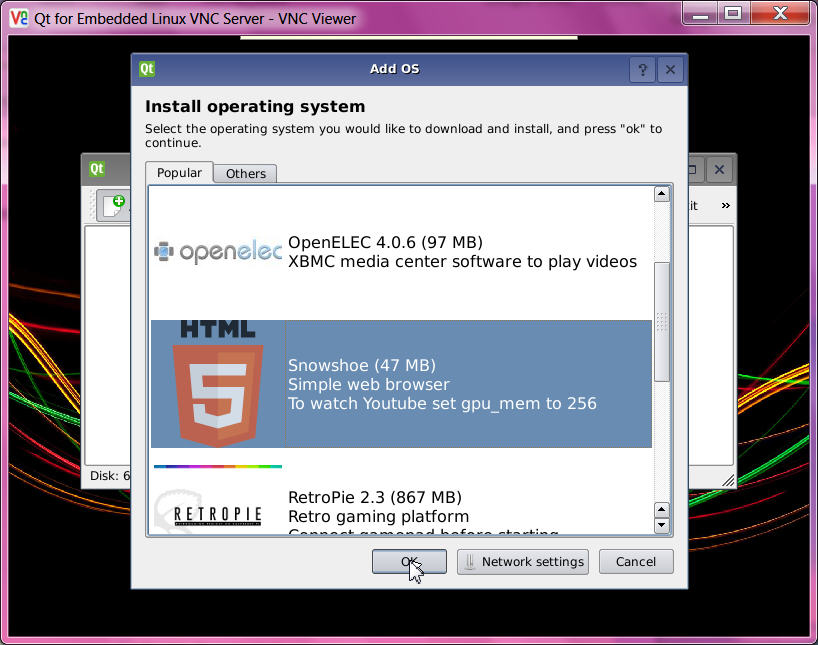Expand the toolbar overflow chevron
The width and height of the screenshot is (818, 645).
(725, 205)
